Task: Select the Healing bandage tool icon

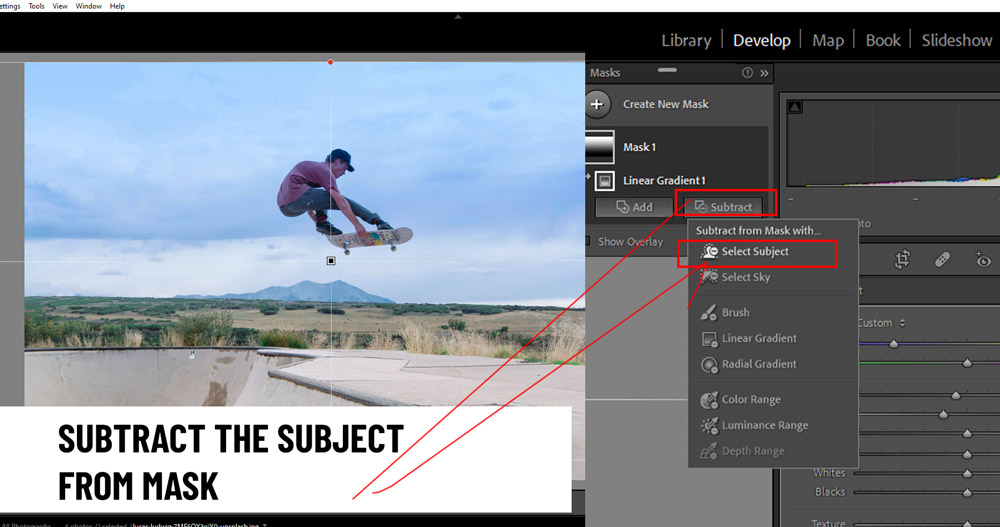Action: [x=943, y=259]
